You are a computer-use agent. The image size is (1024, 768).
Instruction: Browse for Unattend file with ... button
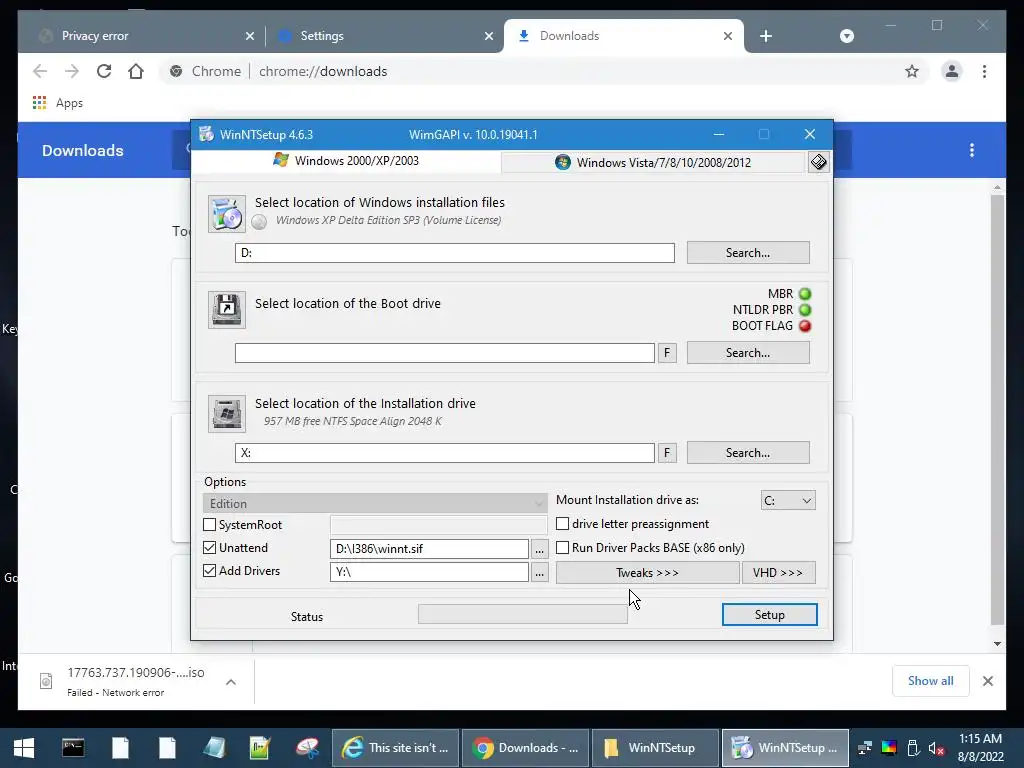tap(539, 549)
